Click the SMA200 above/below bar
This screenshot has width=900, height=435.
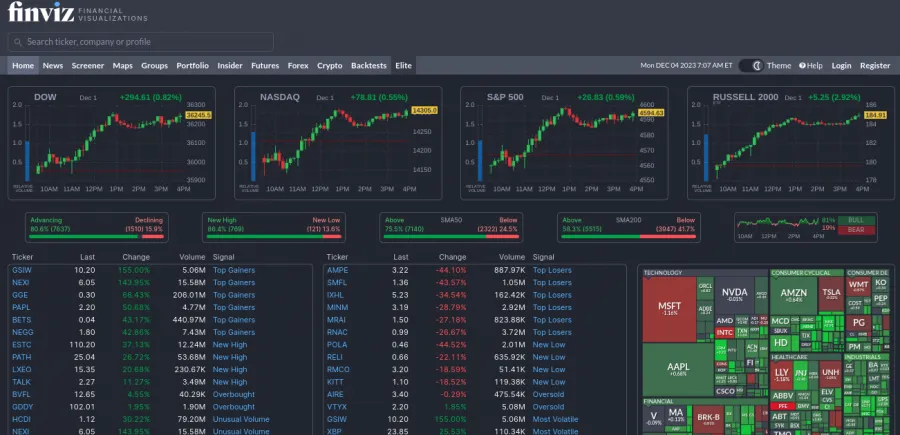pyautogui.click(x=629, y=228)
